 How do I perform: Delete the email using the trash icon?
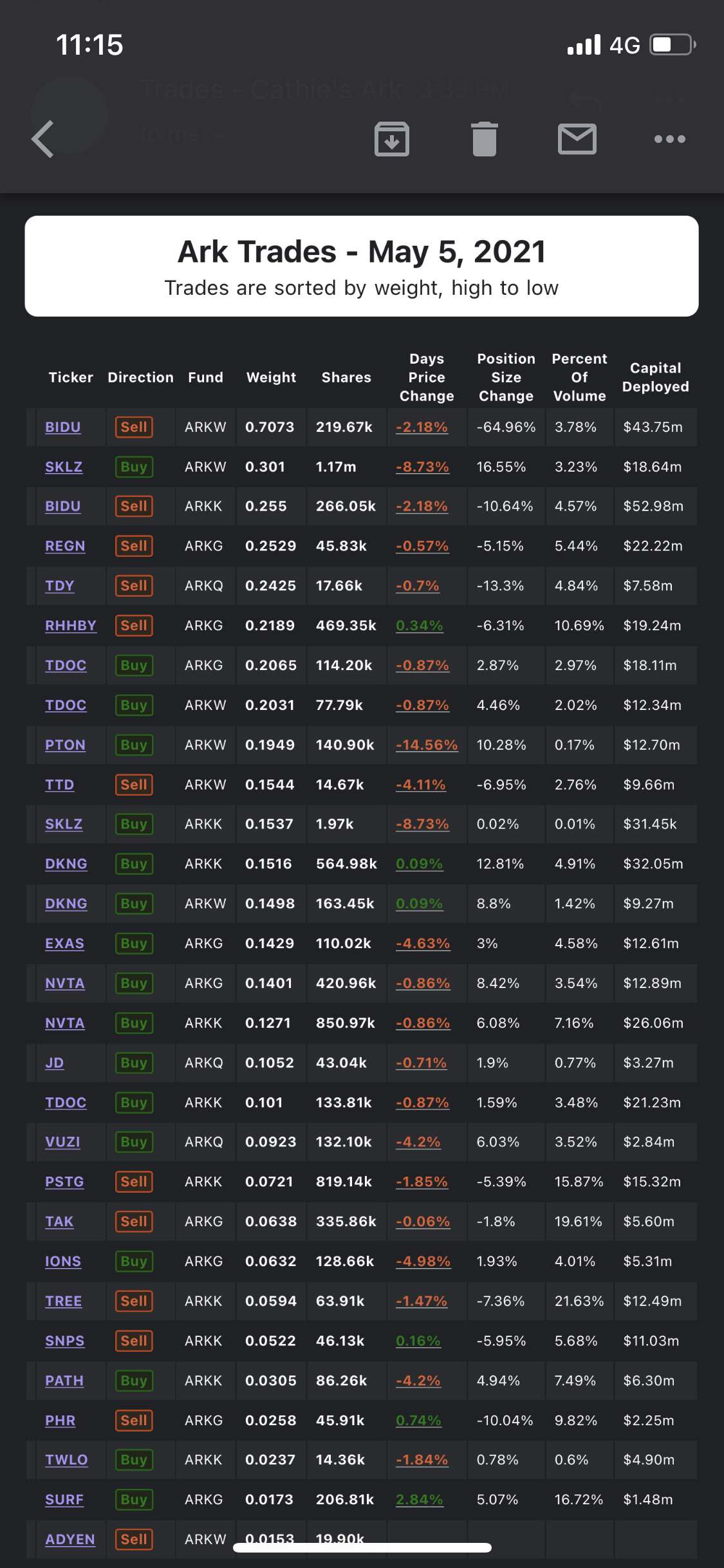click(x=485, y=139)
